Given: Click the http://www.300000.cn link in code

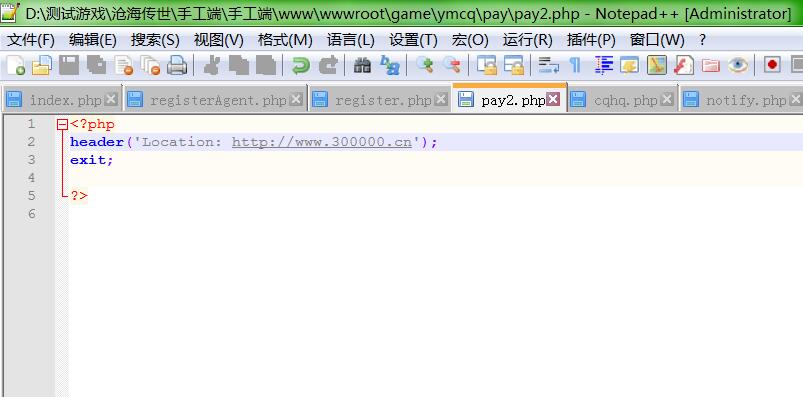Looking at the screenshot, I should (x=322, y=142).
